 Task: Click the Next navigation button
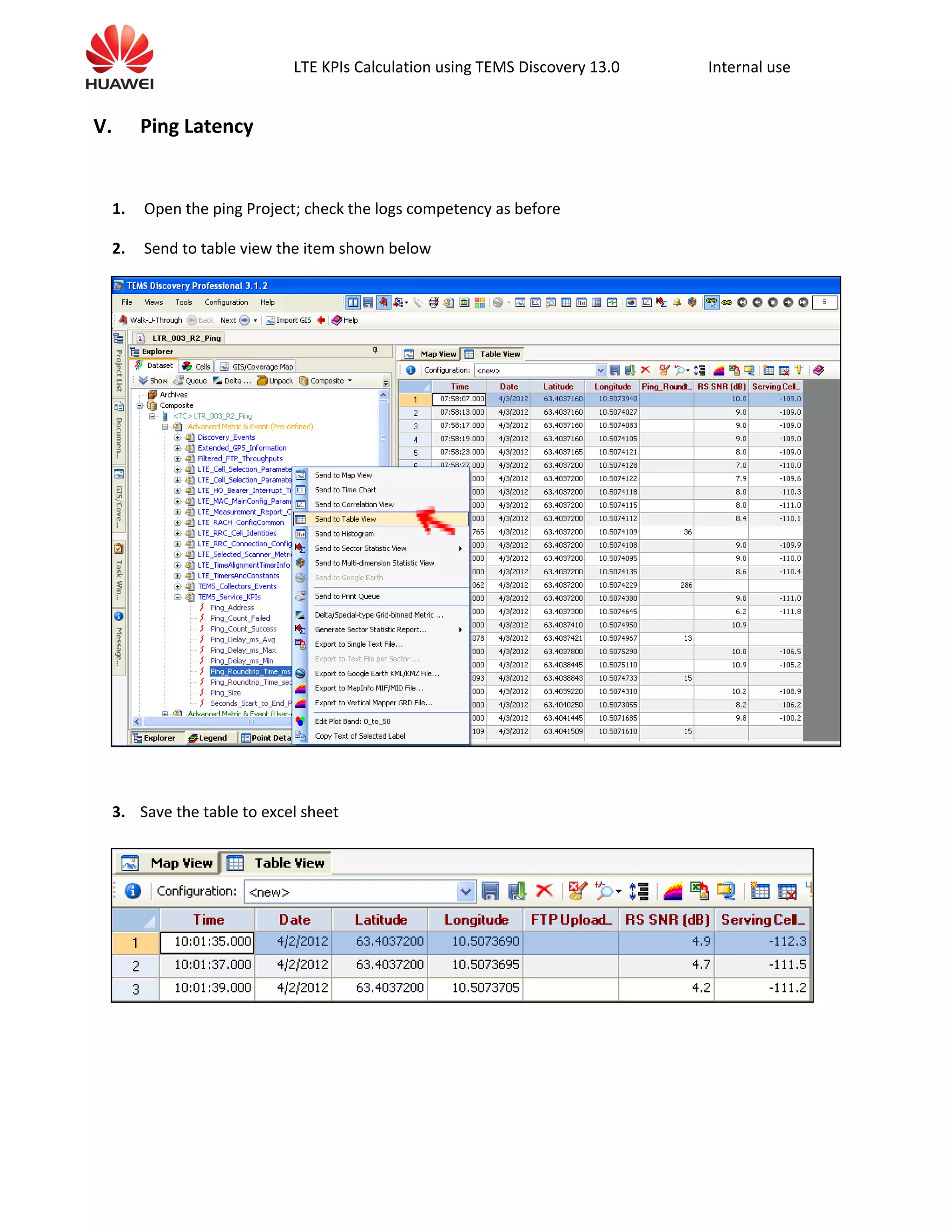coord(234,320)
